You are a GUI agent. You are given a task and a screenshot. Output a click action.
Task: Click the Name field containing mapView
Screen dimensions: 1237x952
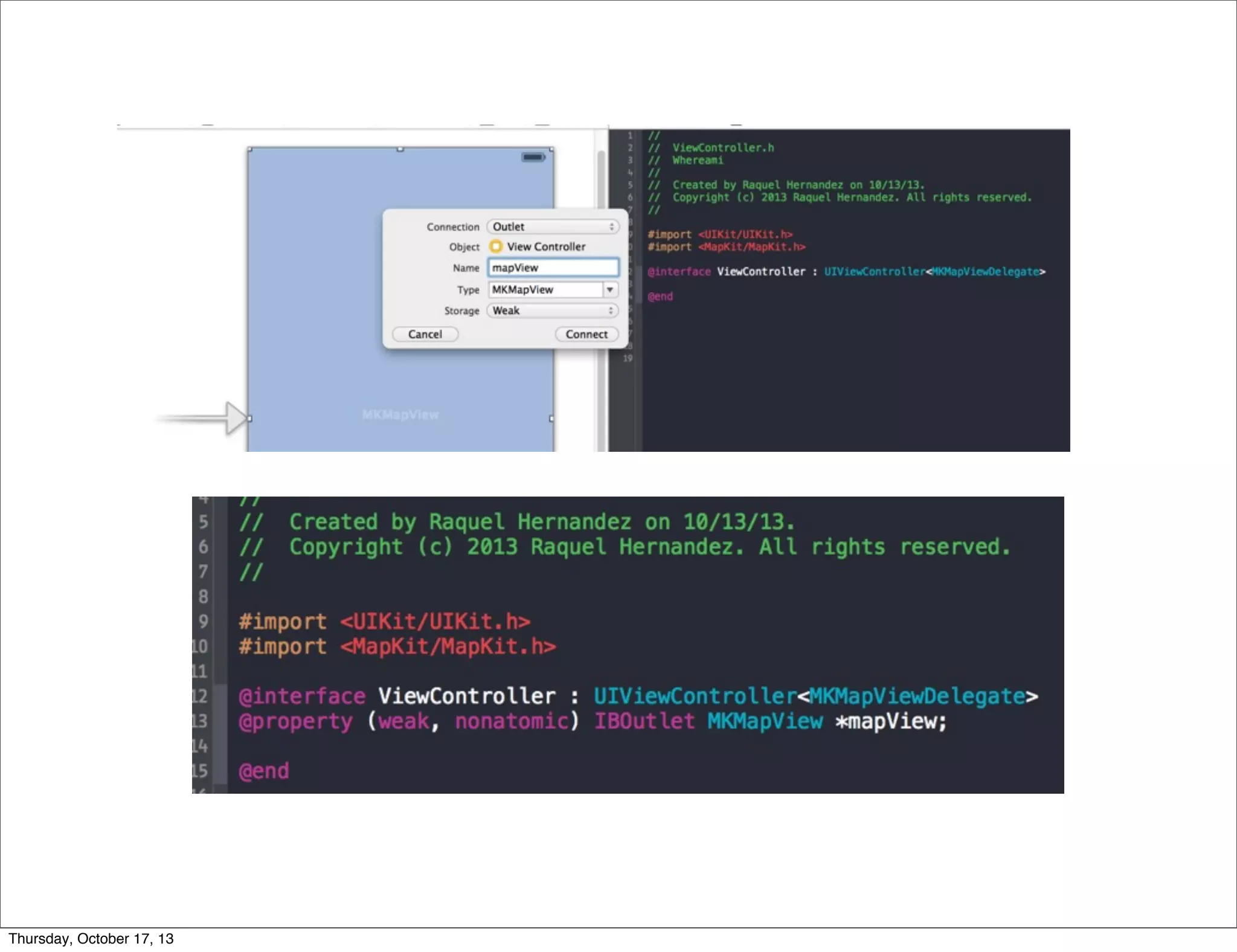click(x=553, y=268)
